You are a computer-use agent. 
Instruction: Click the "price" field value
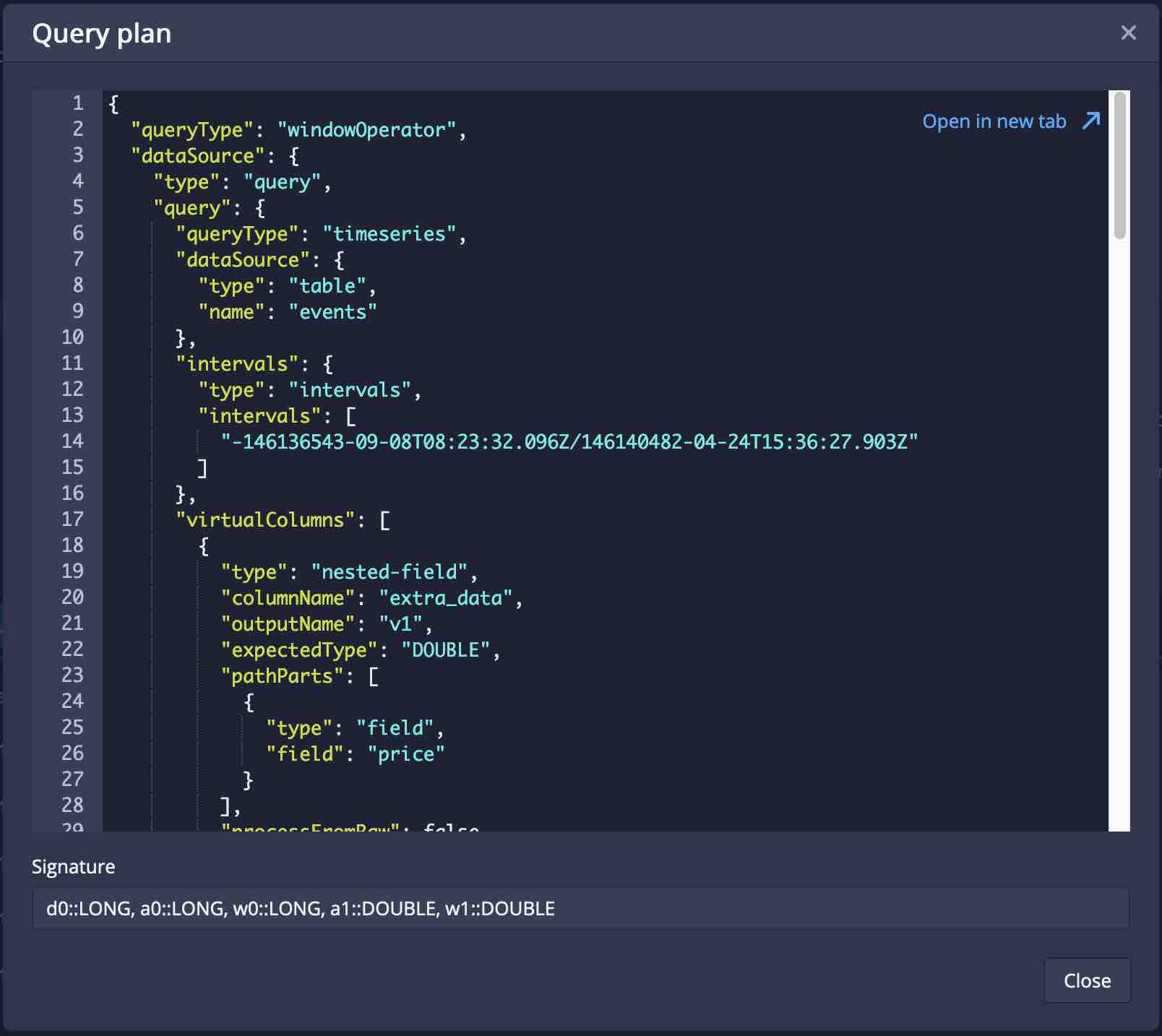405,754
